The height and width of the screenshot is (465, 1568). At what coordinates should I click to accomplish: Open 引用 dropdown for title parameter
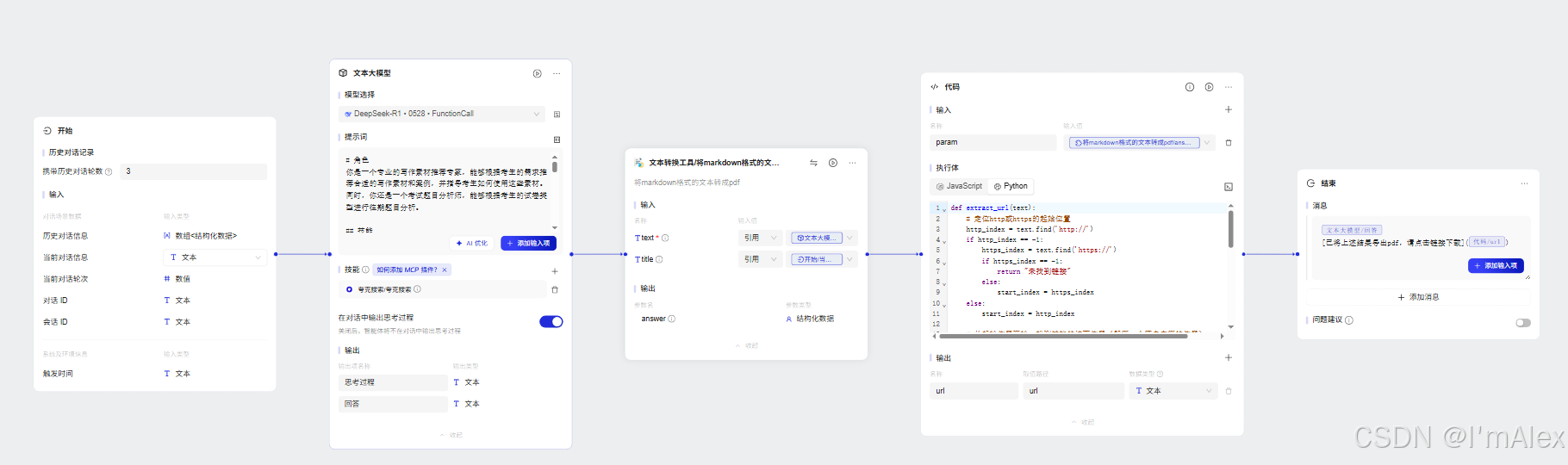(x=760, y=259)
